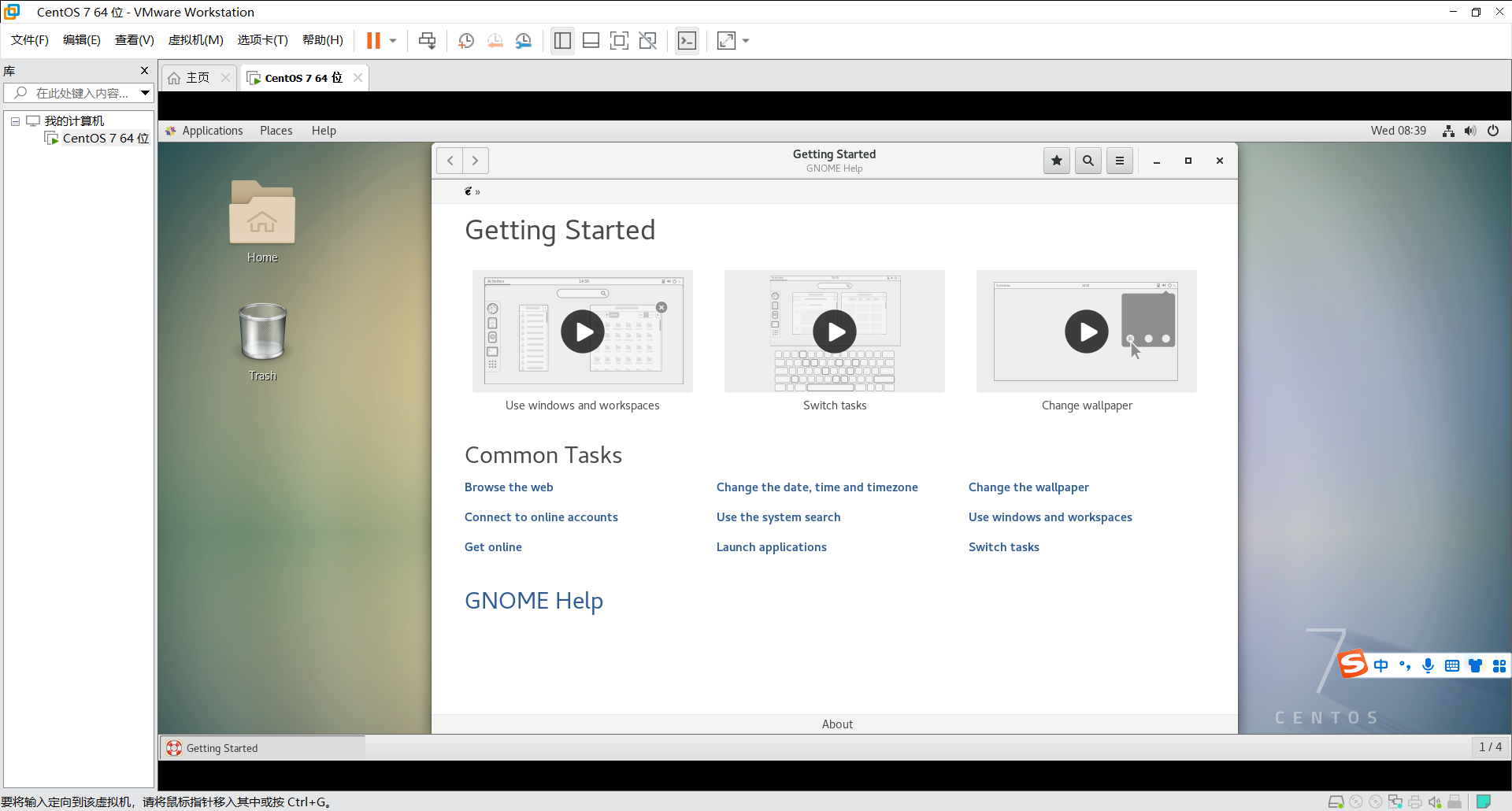Toggle Sogou punctuation mode icon

click(x=1405, y=666)
